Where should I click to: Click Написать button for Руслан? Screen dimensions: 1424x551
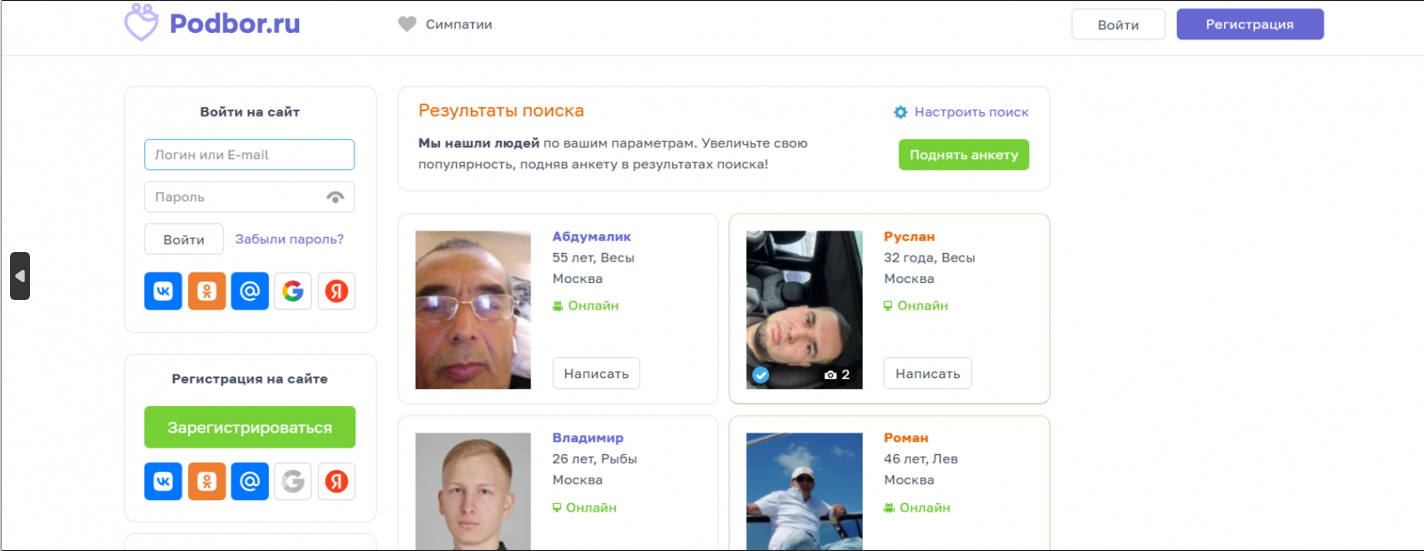(928, 373)
